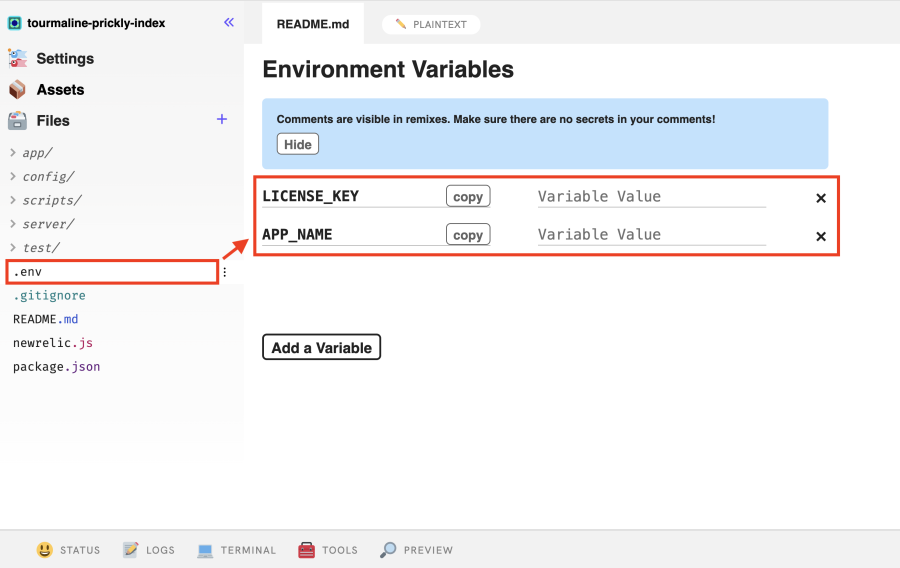Open the app Preview
The width and height of the screenshot is (900, 568).
(x=416, y=550)
